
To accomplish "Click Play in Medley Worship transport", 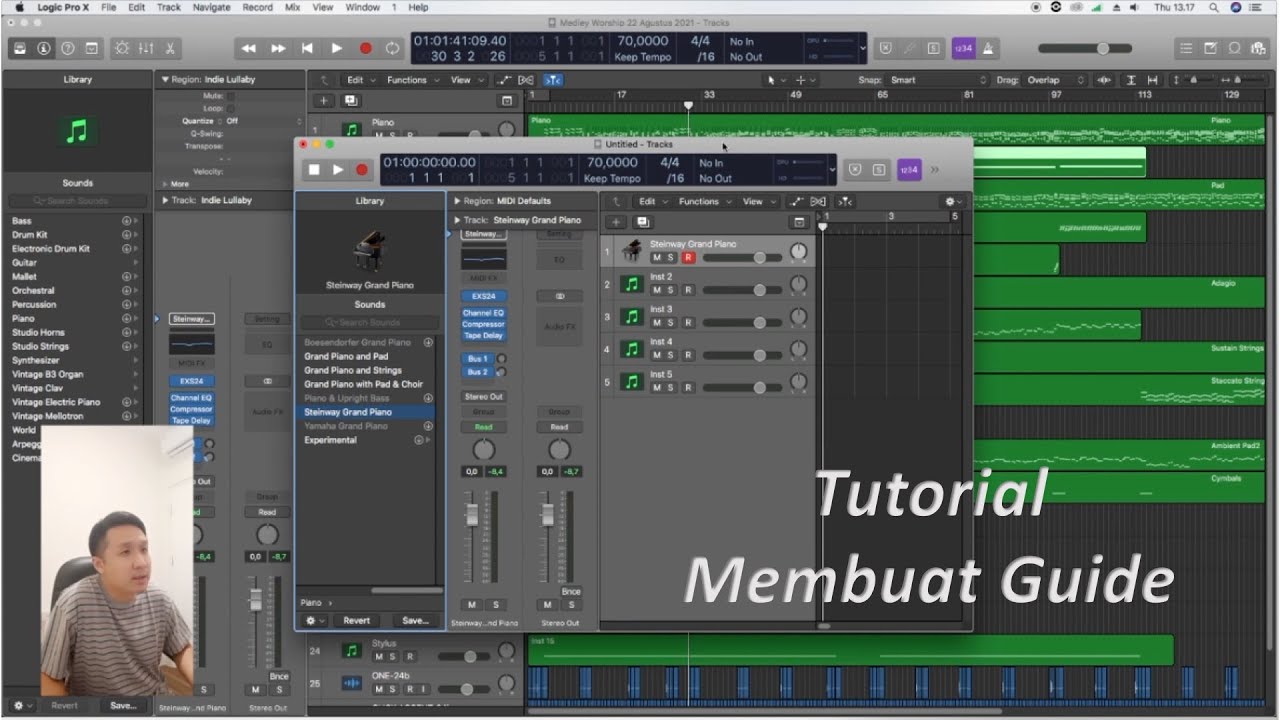I will (x=336, y=48).
